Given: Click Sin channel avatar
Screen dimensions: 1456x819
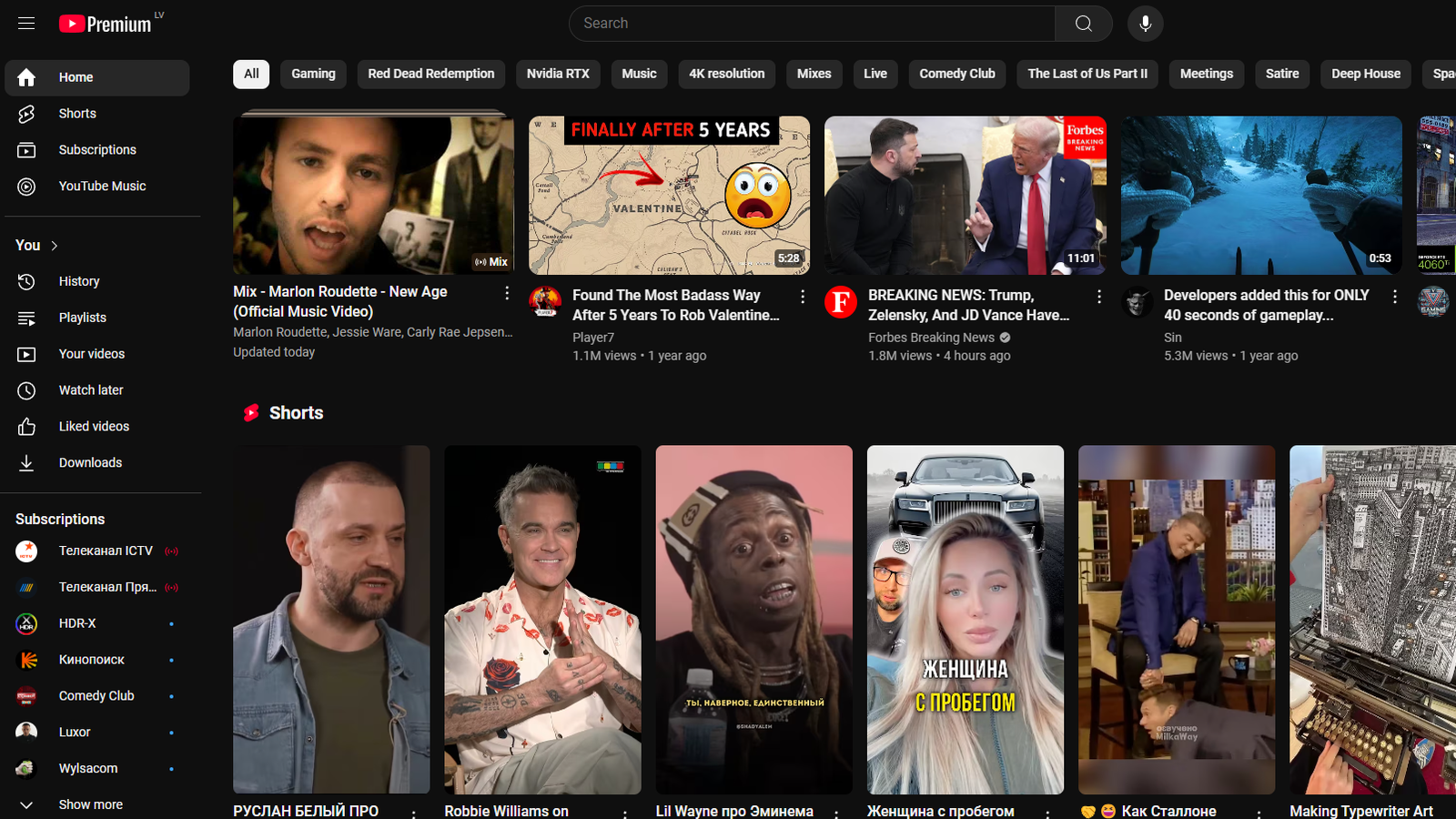Looking at the screenshot, I should (x=1137, y=301).
